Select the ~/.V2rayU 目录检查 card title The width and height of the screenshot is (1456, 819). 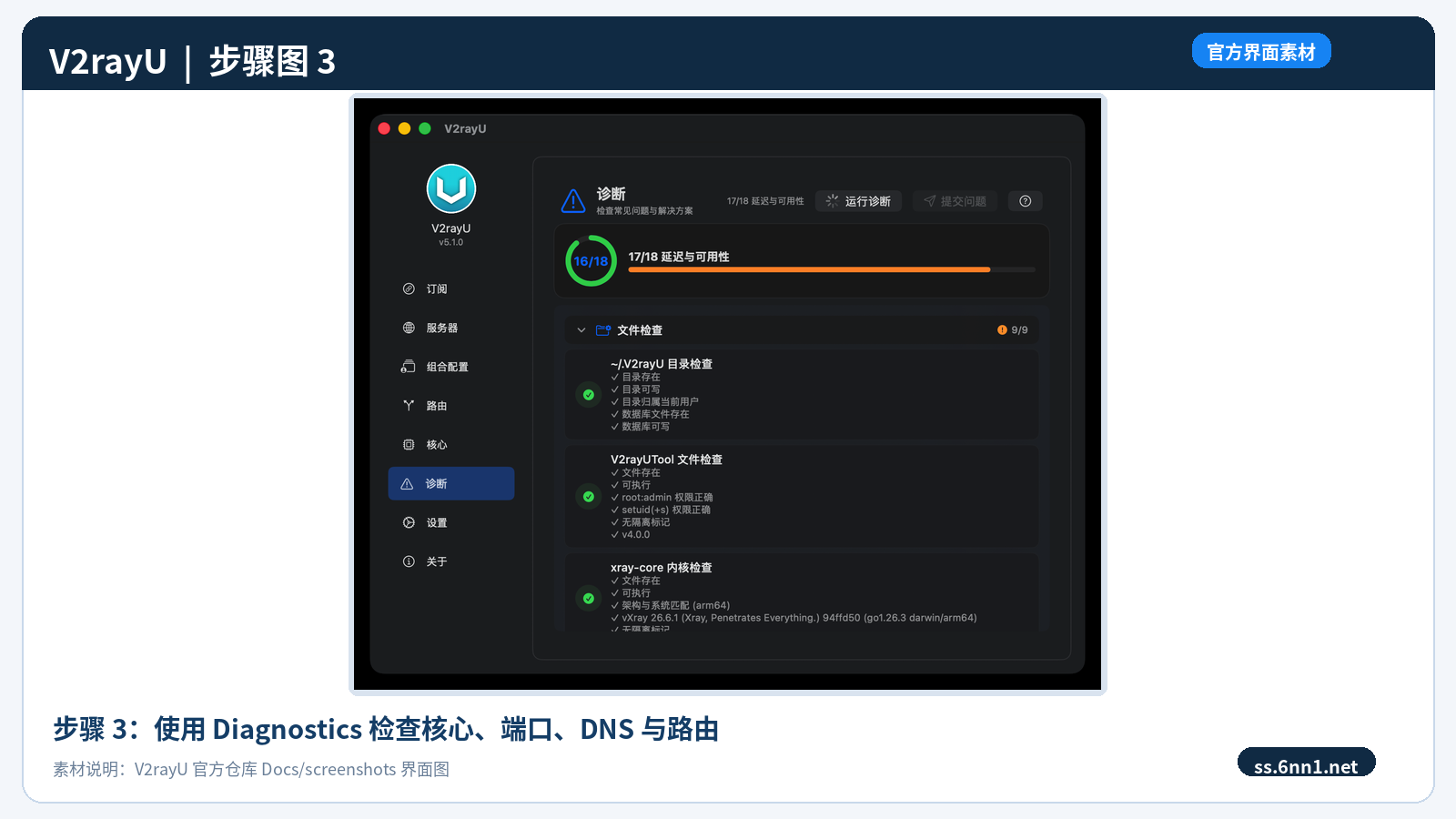pos(662,364)
